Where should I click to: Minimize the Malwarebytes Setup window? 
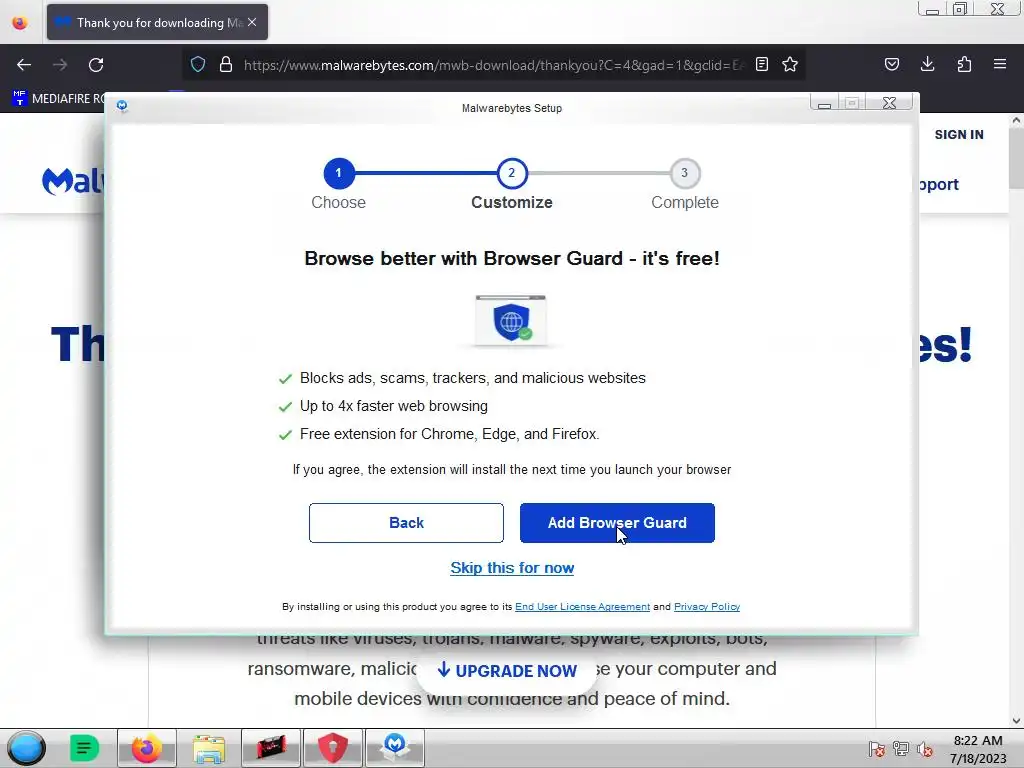[x=824, y=103]
